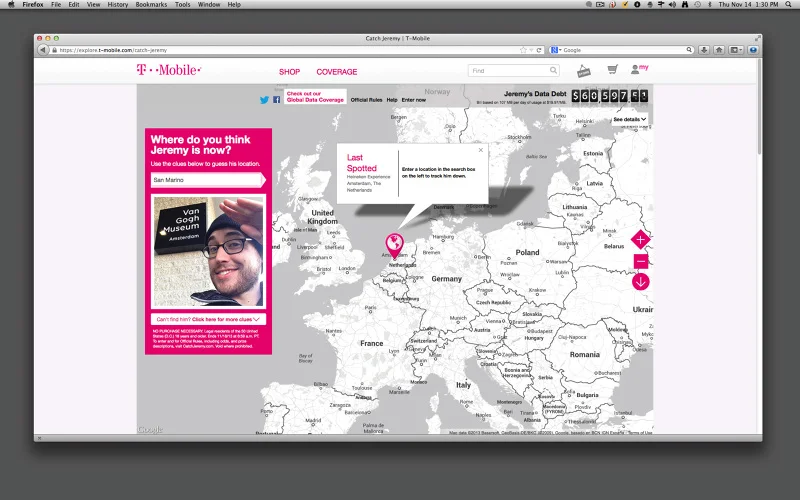Open Firefox downloads arrow icon
Image resolution: width=800 pixels, height=500 pixels.
(x=704, y=50)
